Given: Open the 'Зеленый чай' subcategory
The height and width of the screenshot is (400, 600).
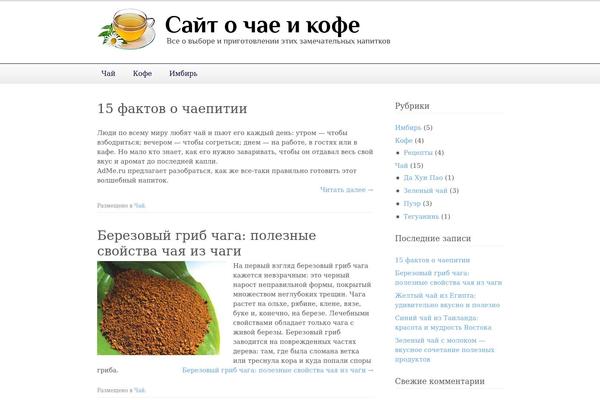Looking at the screenshot, I should pyautogui.click(x=425, y=191).
